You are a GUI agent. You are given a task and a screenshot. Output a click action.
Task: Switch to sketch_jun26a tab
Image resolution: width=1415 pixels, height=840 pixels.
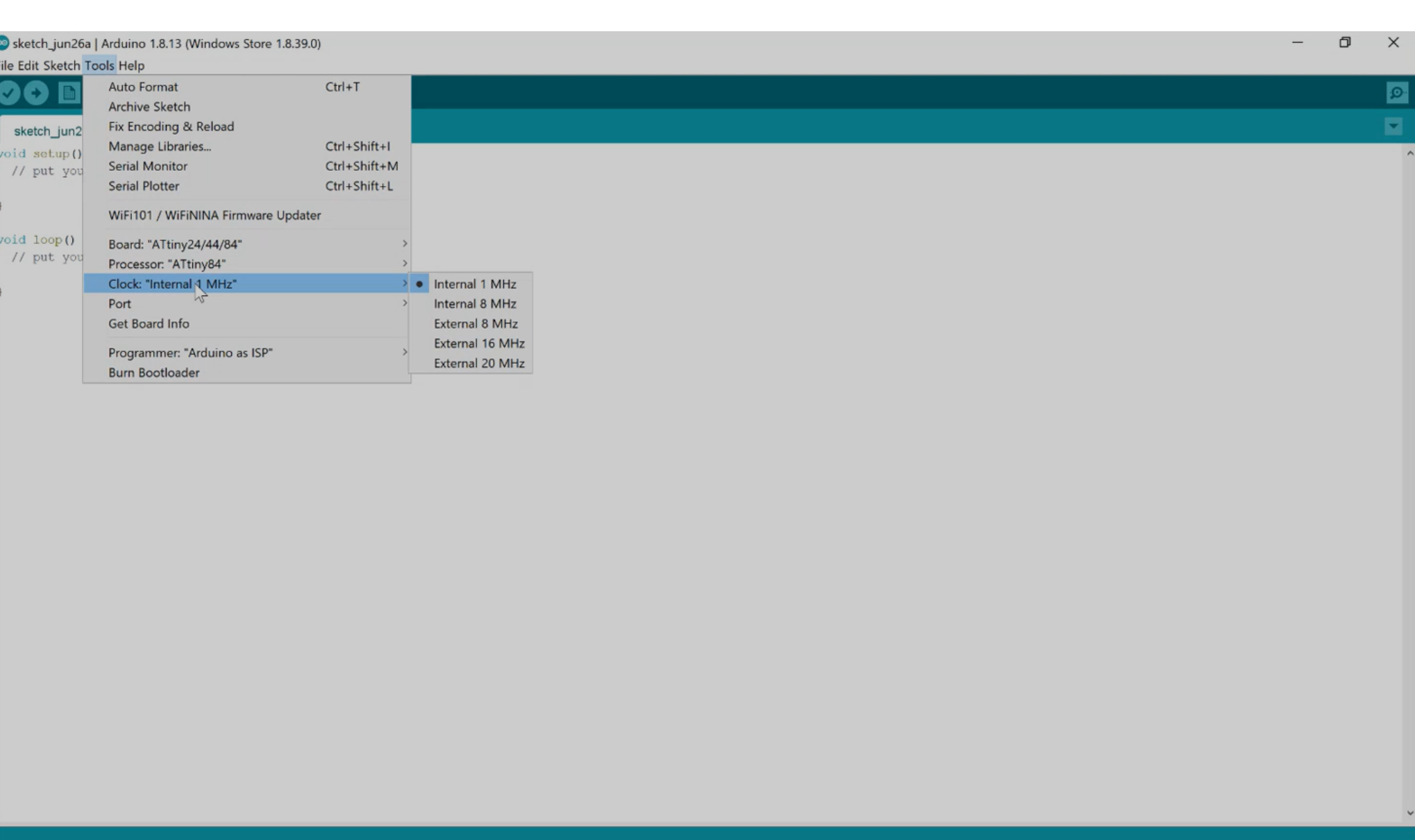tap(46, 131)
